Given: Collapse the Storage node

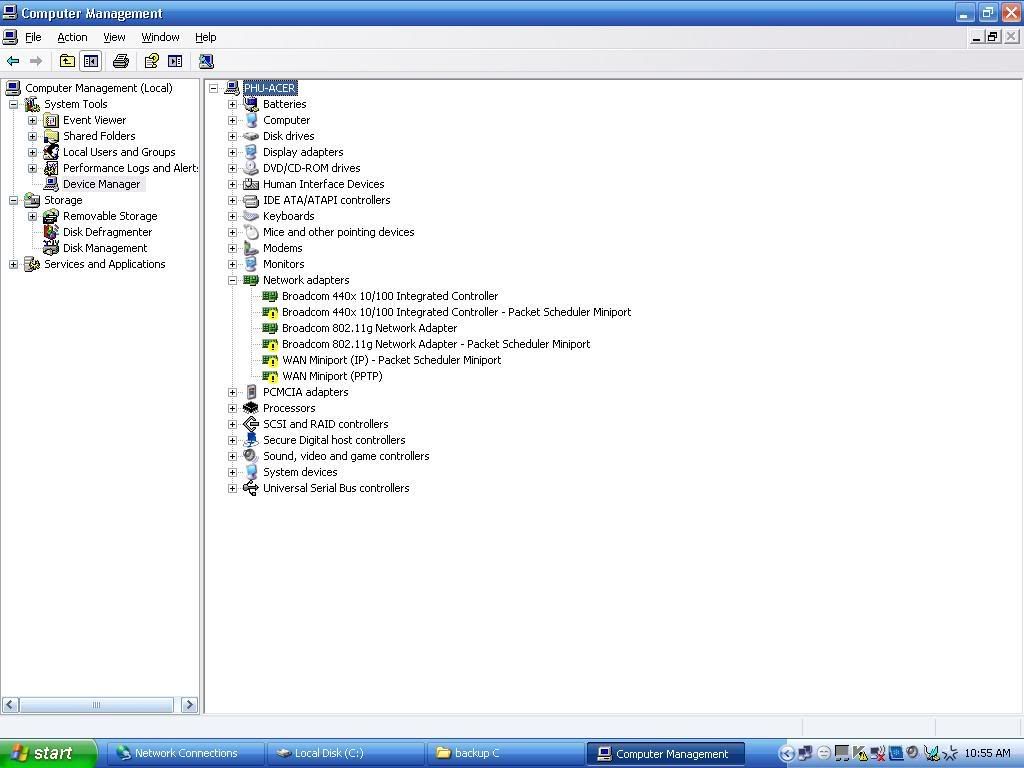Looking at the screenshot, I should (13, 200).
